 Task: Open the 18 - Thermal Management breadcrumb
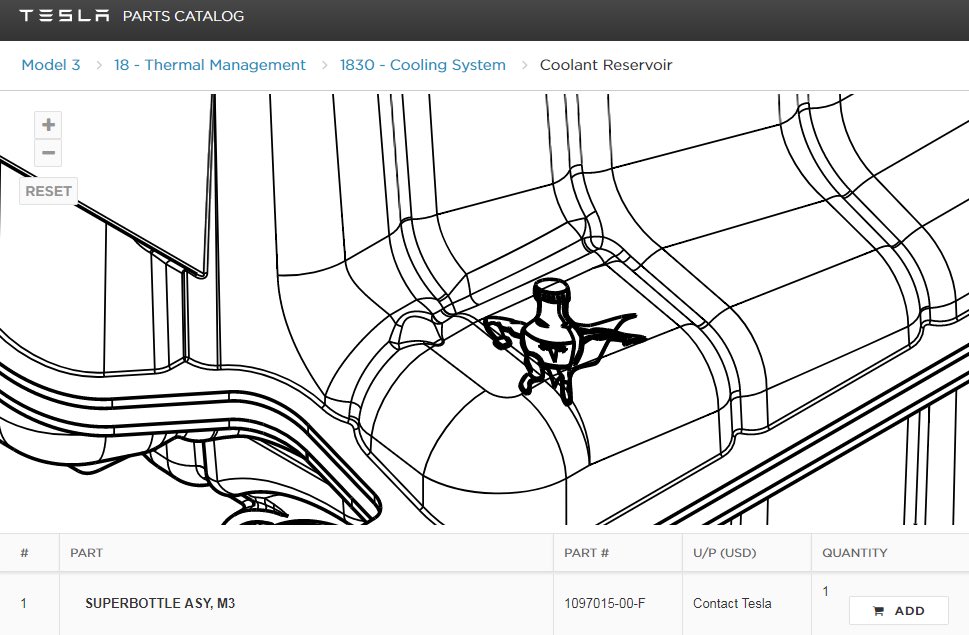(x=209, y=65)
